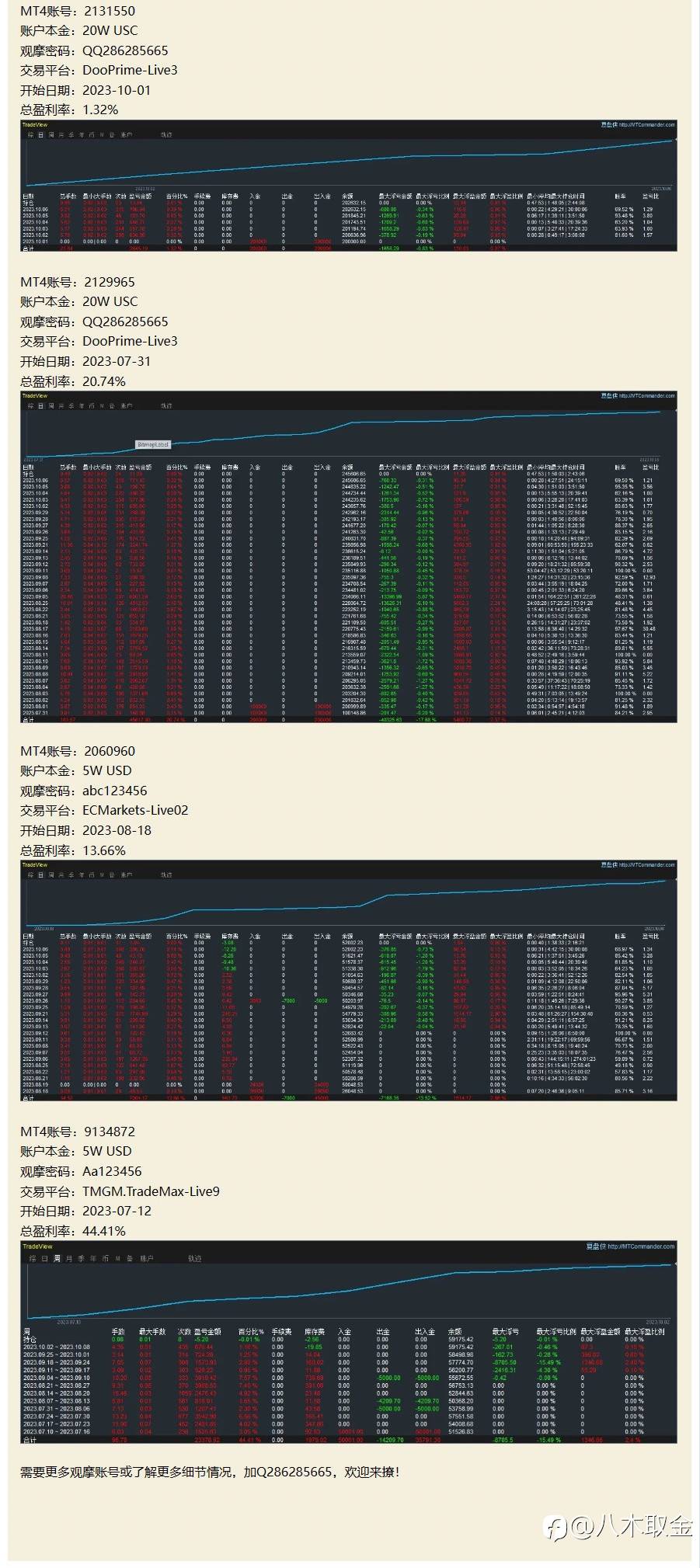Image resolution: width=700 pixels, height=1568 pixels.
Task: Select 轨迹 tab in account 9134872 chart
Action: 195,1258
